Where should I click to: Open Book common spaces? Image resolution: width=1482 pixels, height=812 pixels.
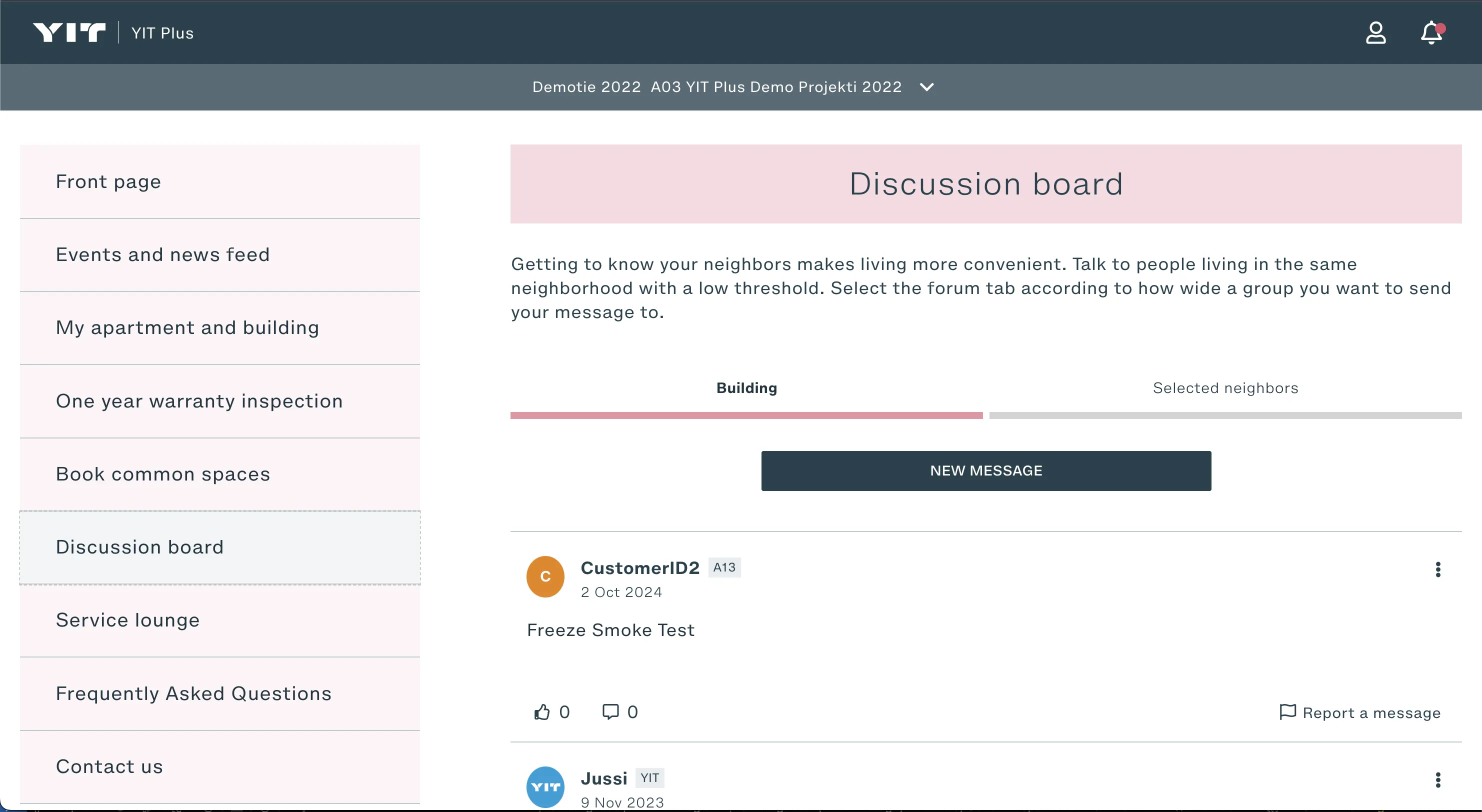(x=220, y=474)
